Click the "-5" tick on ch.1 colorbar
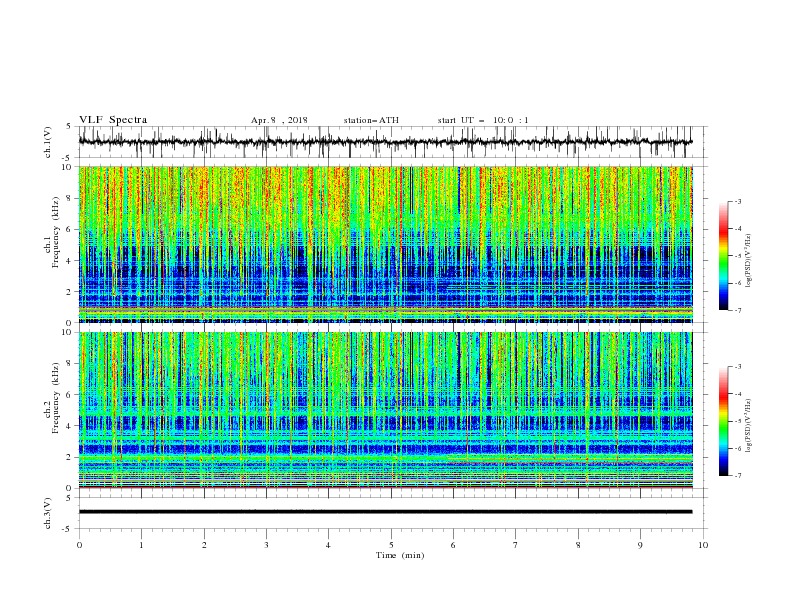The width and height of the screenshot is (792, 612). pyautogui.click(x=737, y=256)
